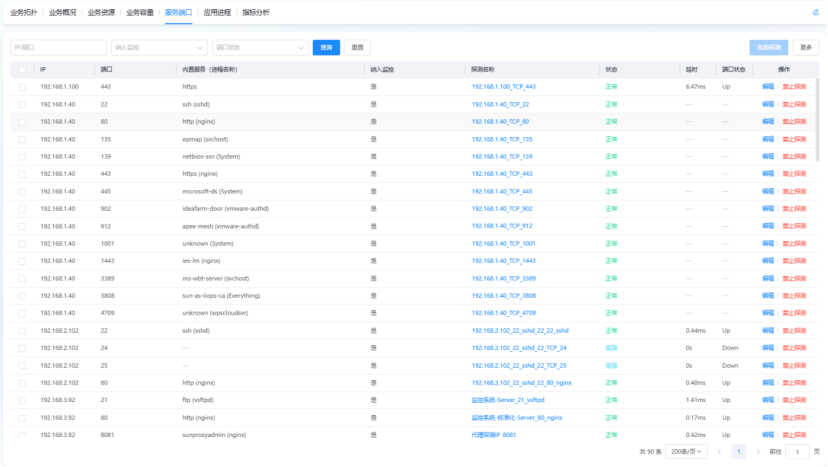The height and width of the screenshot is (467, 828).
Task: Open the 更多 dropdown button
Action: point(806,48)
